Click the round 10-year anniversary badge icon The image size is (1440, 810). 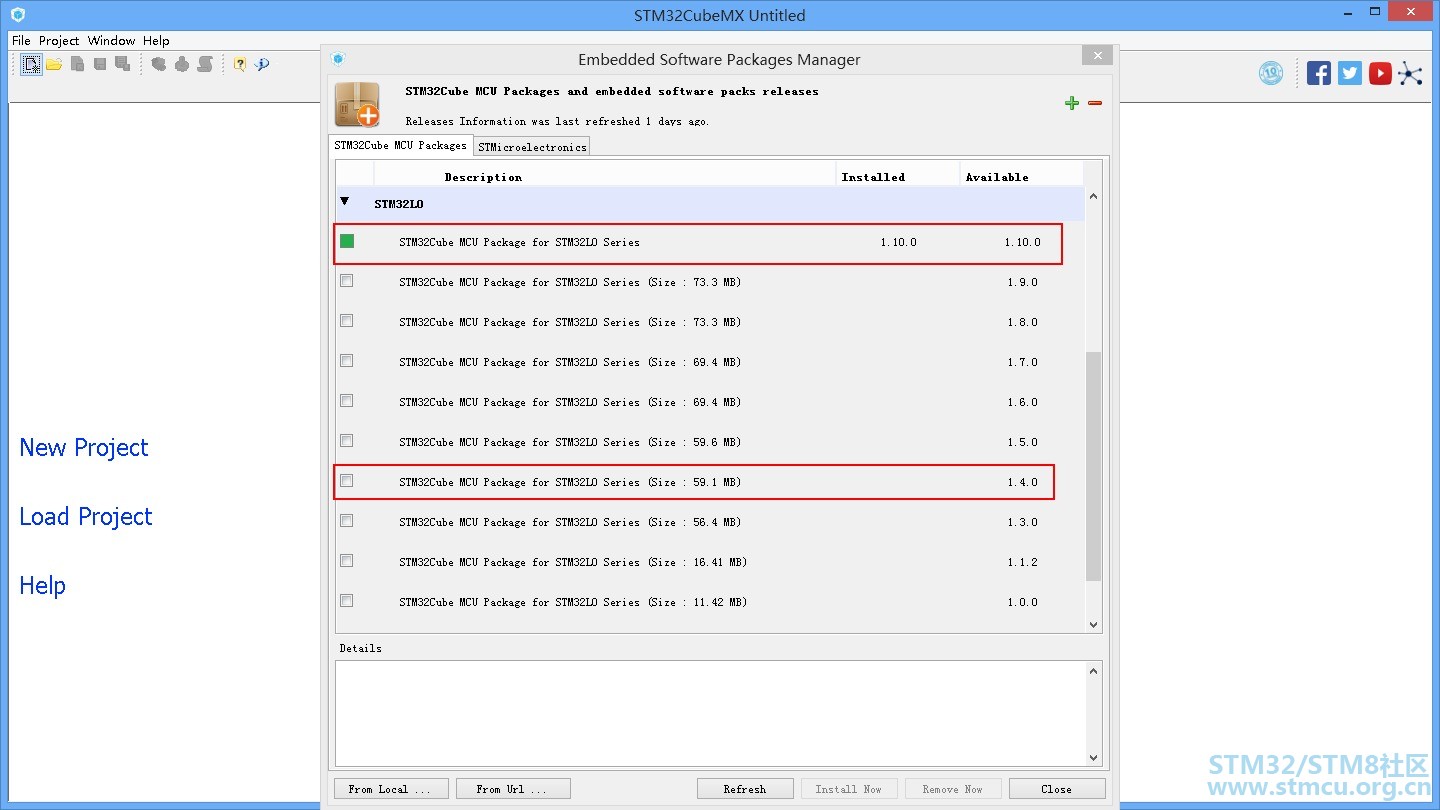tap(1271, 73)
